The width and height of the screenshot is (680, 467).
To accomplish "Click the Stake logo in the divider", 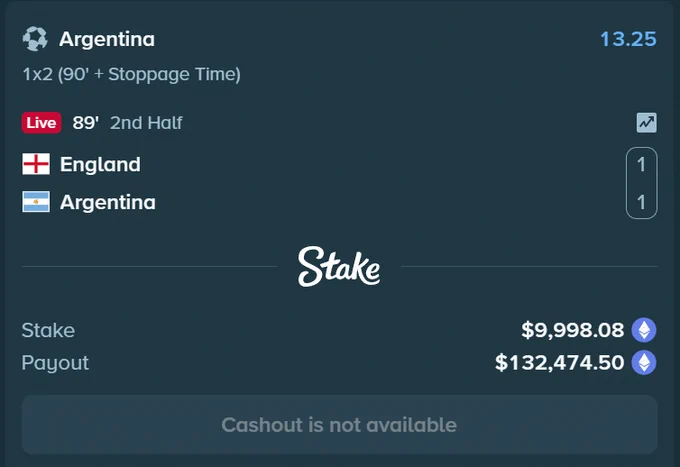I will click(x=339, y=267).
